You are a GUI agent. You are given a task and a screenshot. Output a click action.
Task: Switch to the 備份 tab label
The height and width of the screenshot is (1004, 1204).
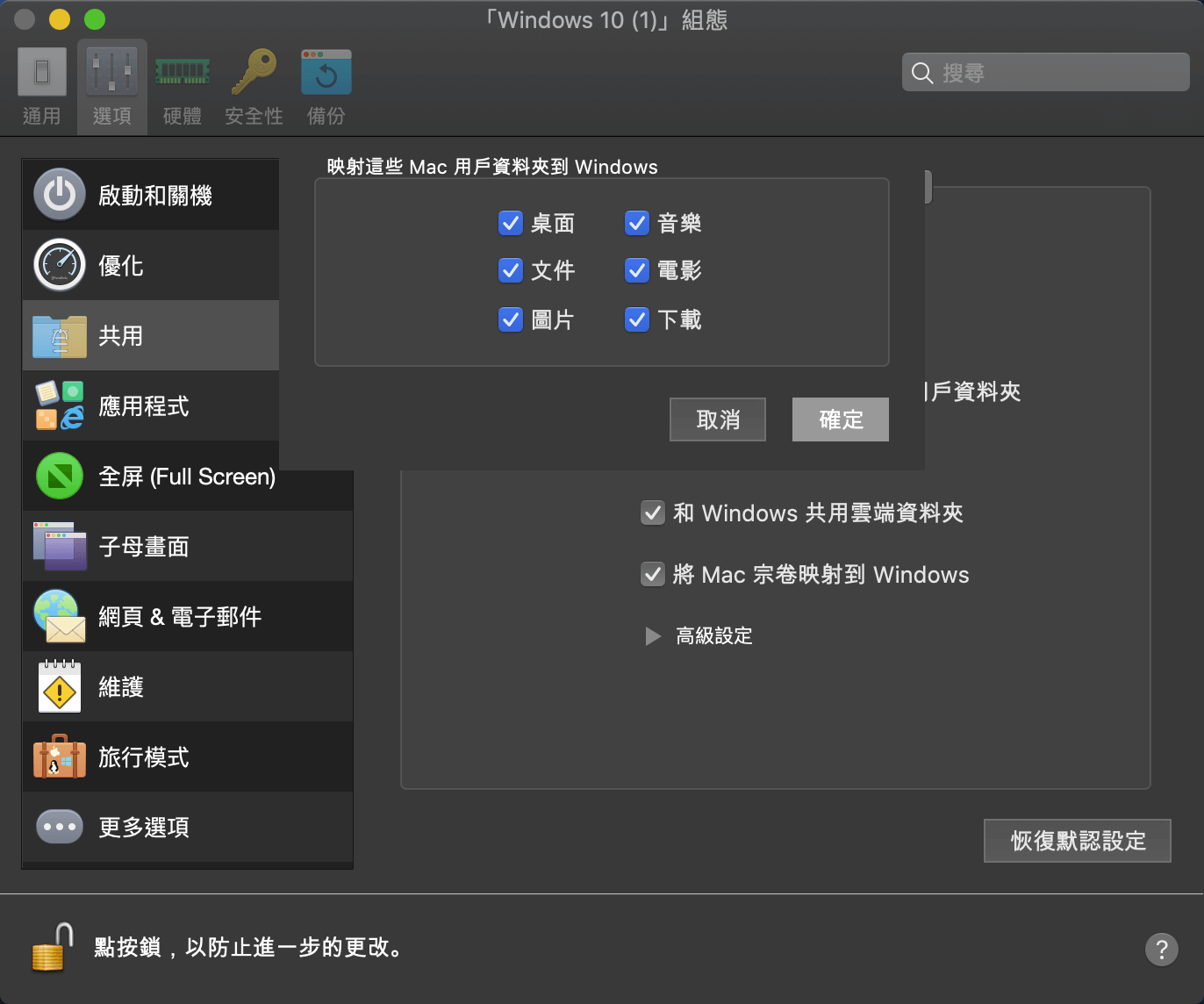click(x=326, y=116)
